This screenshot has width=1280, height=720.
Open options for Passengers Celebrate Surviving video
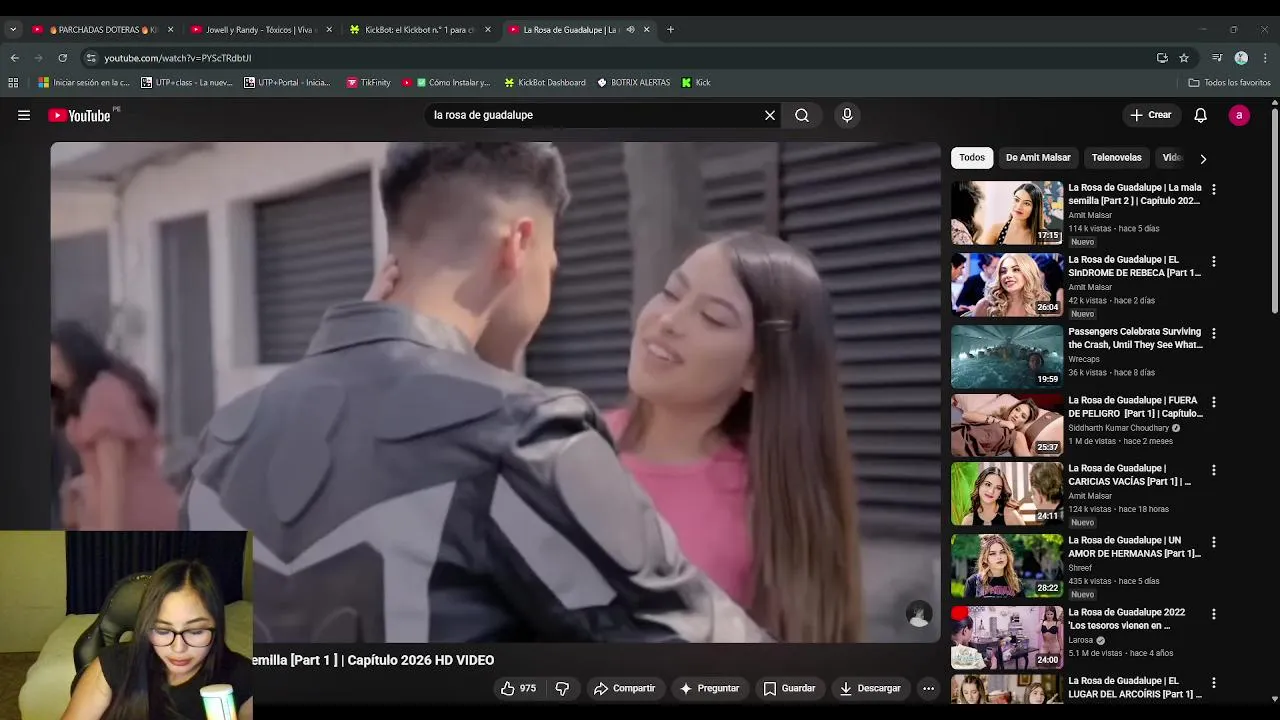1214,333
